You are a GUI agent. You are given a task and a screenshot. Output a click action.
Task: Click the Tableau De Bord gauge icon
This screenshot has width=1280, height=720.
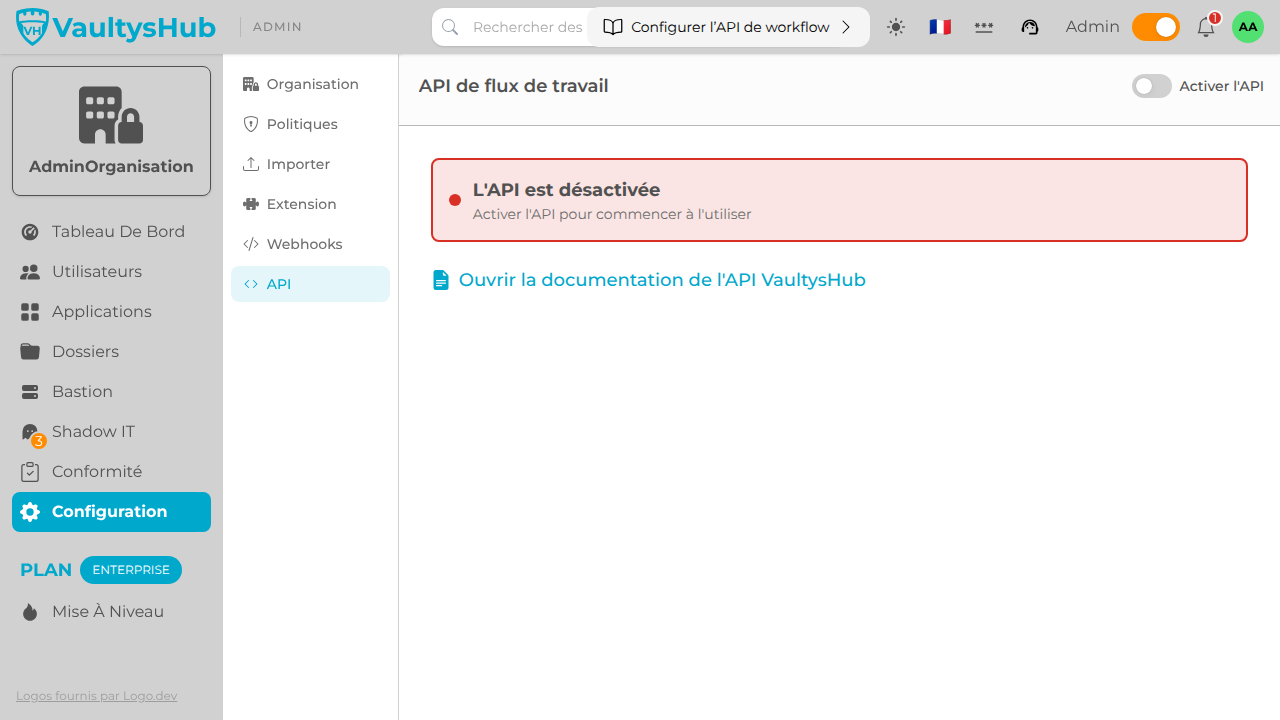pos(30,232)
